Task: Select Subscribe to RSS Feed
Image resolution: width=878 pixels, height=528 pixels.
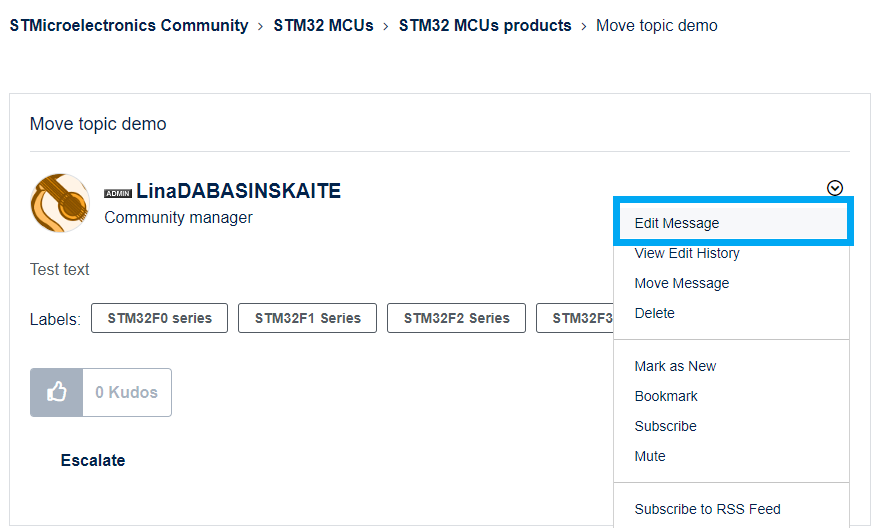Action: point(707,509)
